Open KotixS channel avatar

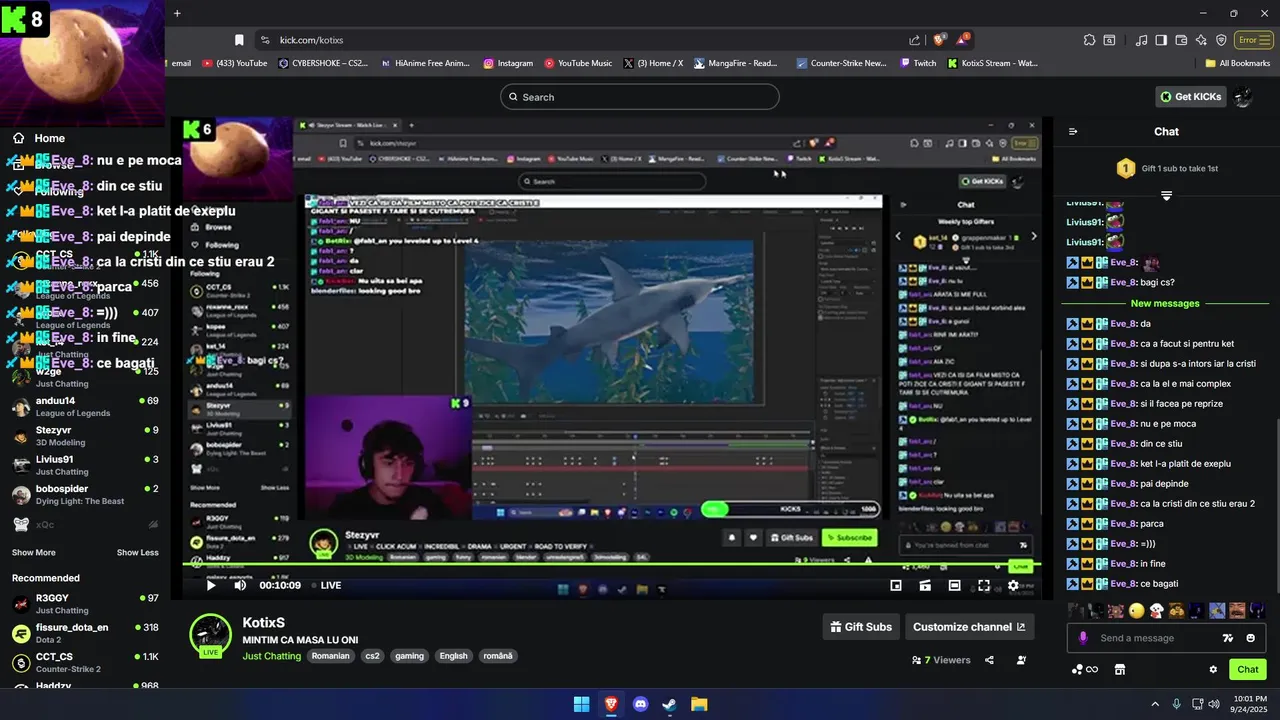click(210, 636)
